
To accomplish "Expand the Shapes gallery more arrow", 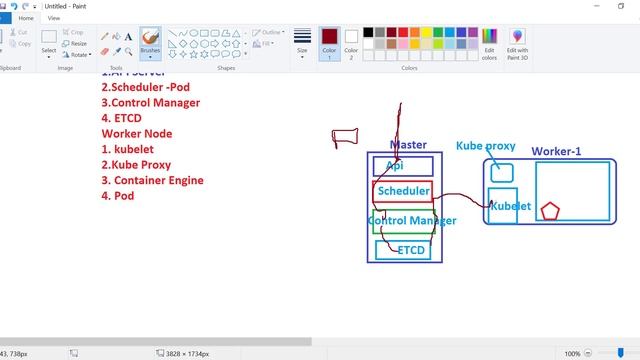I will (x=245, y=54).
